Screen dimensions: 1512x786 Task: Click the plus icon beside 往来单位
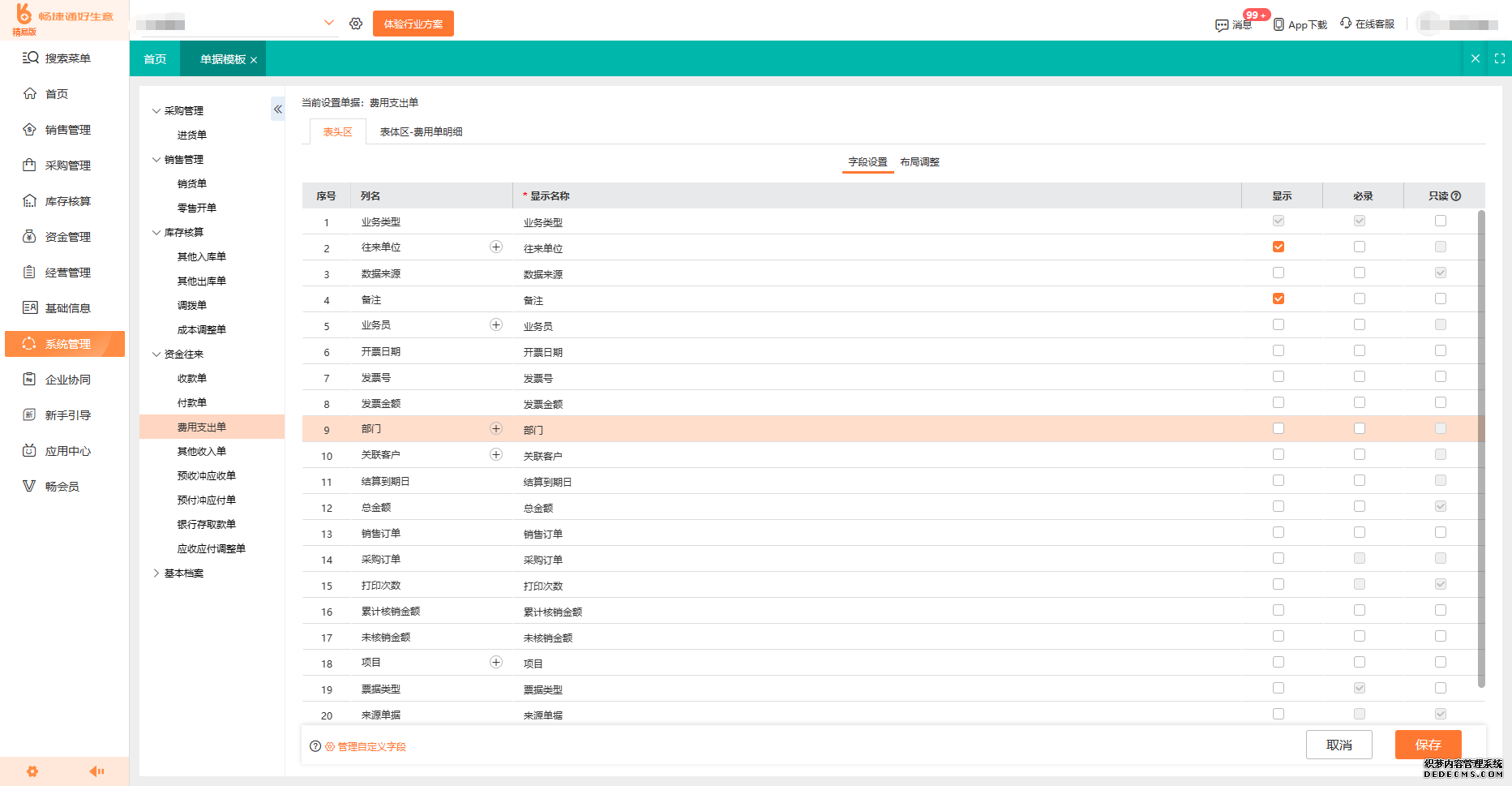496,247
